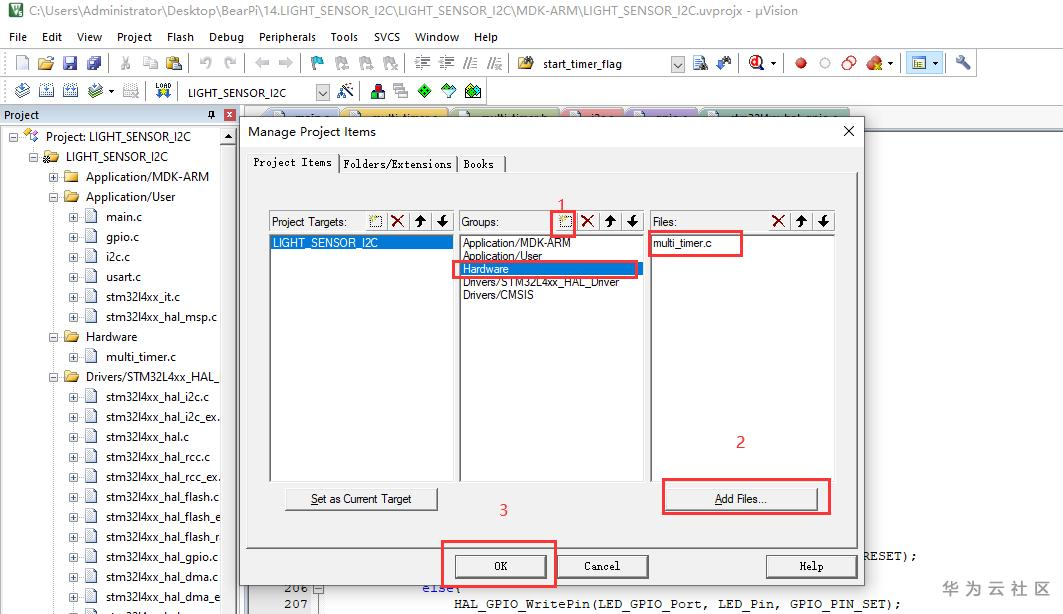Screen dimensions: 1063x614
Task: Select usart.c in project tree
Action: pyautogui.click(x=123, y=277)
